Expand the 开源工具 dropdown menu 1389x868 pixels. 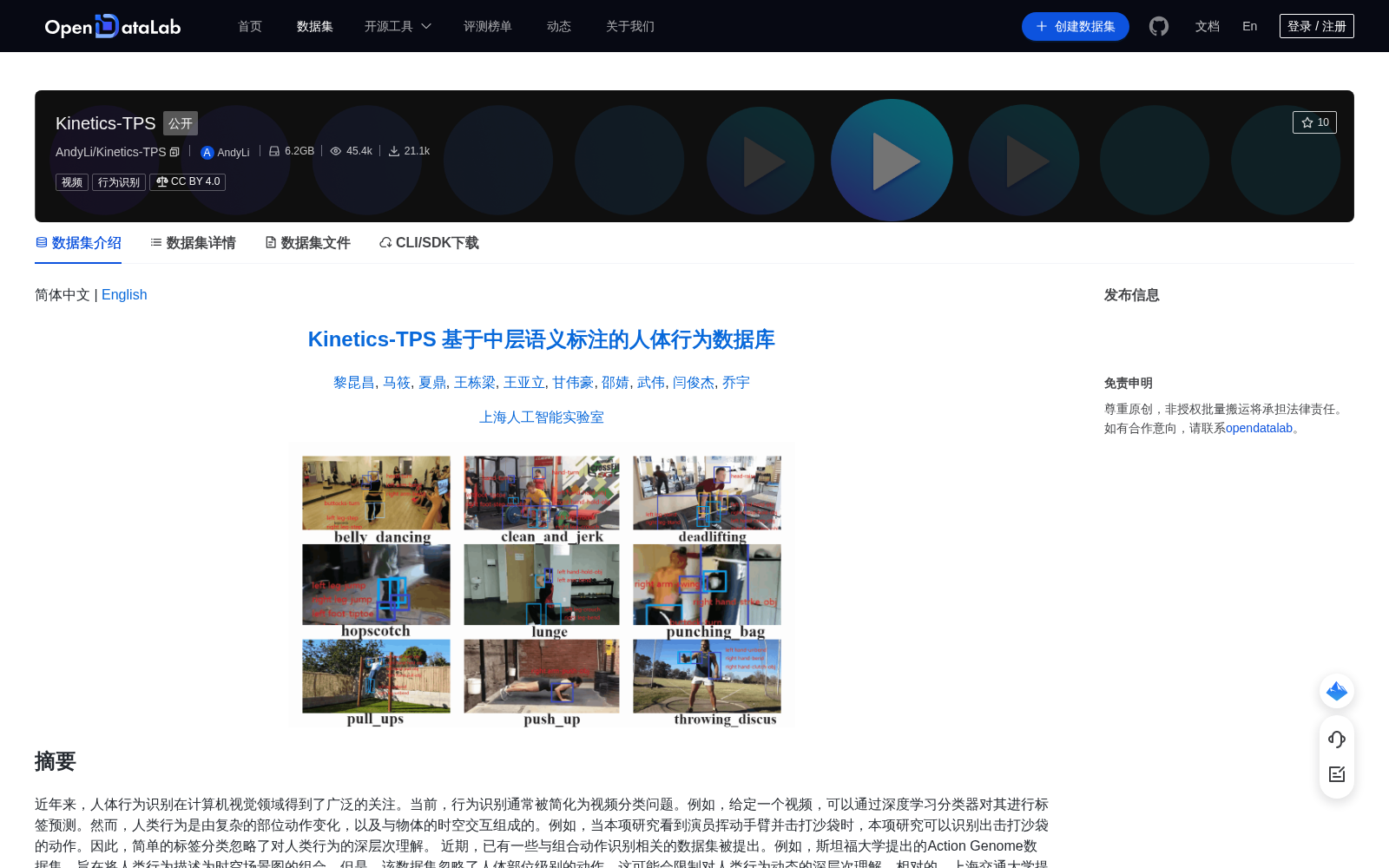pyautogui.click(x=398, y=26)
